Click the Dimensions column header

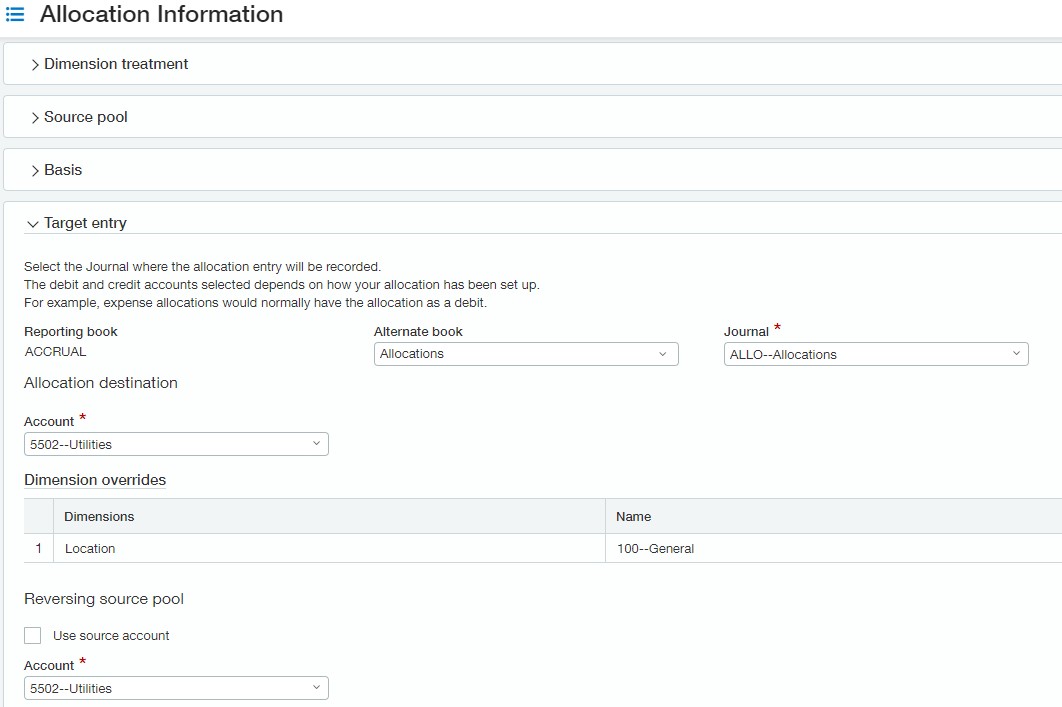[99, 516]
